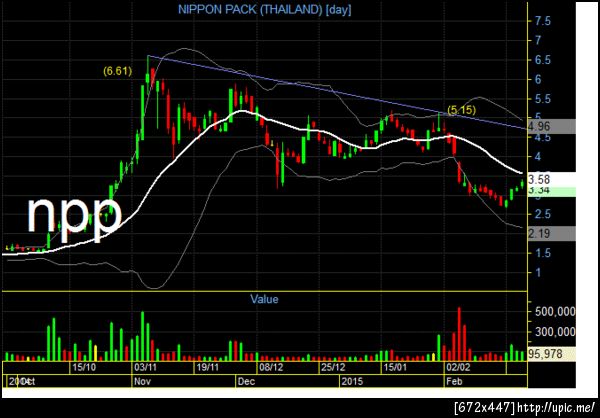This screenshot has width=600, height=418.
Task: Click the Dec month label
Action: click(x=246, y=382)
